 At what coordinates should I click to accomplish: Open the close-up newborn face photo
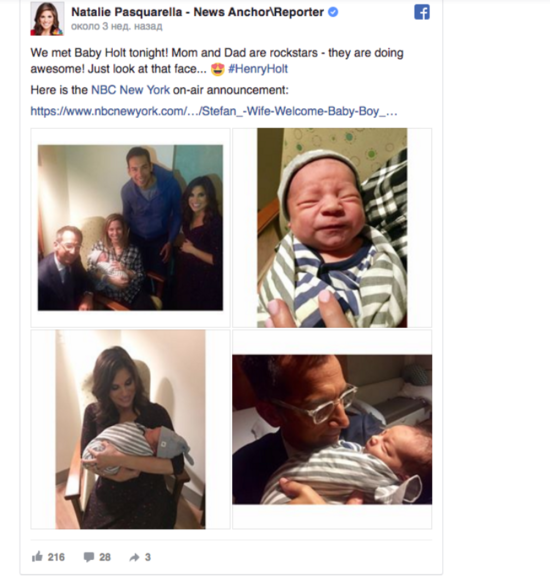(x=332, y=228)
